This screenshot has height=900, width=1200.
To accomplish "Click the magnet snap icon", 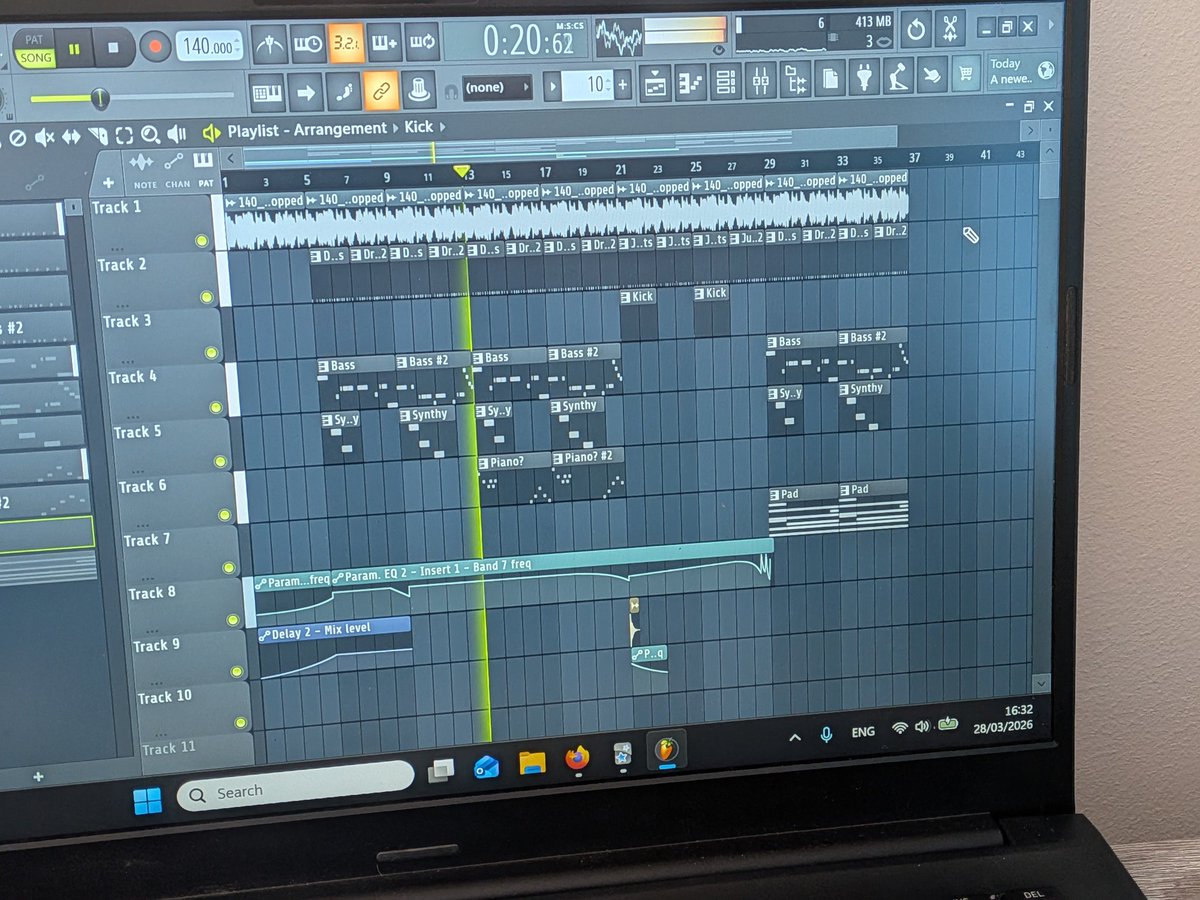I will point(451,90).
